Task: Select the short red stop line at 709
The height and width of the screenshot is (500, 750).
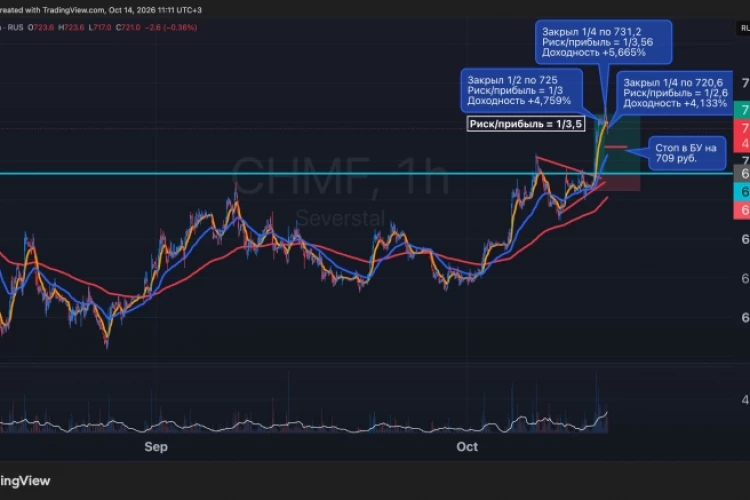Action: click(616, 147)
